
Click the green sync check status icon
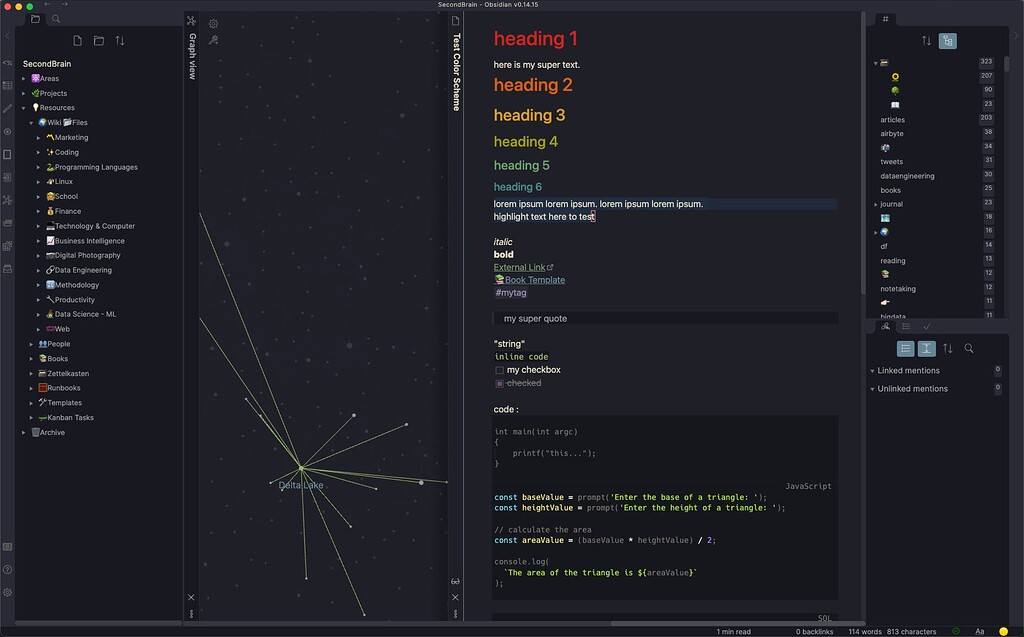click(956, 631)
